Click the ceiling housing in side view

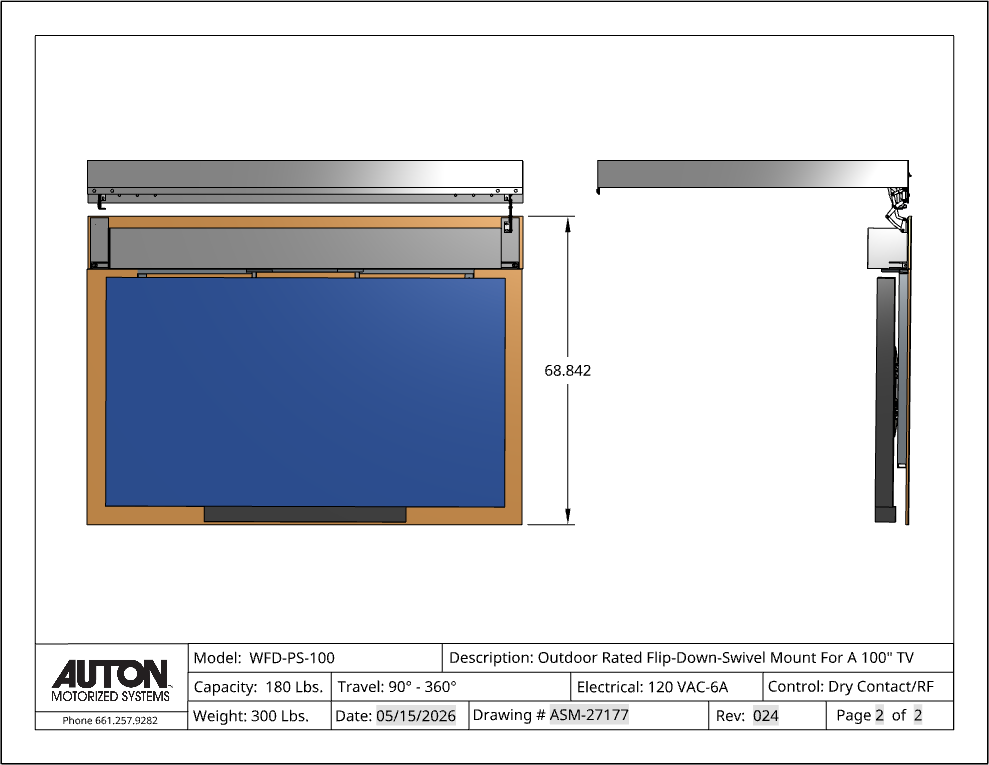(753, 174)
